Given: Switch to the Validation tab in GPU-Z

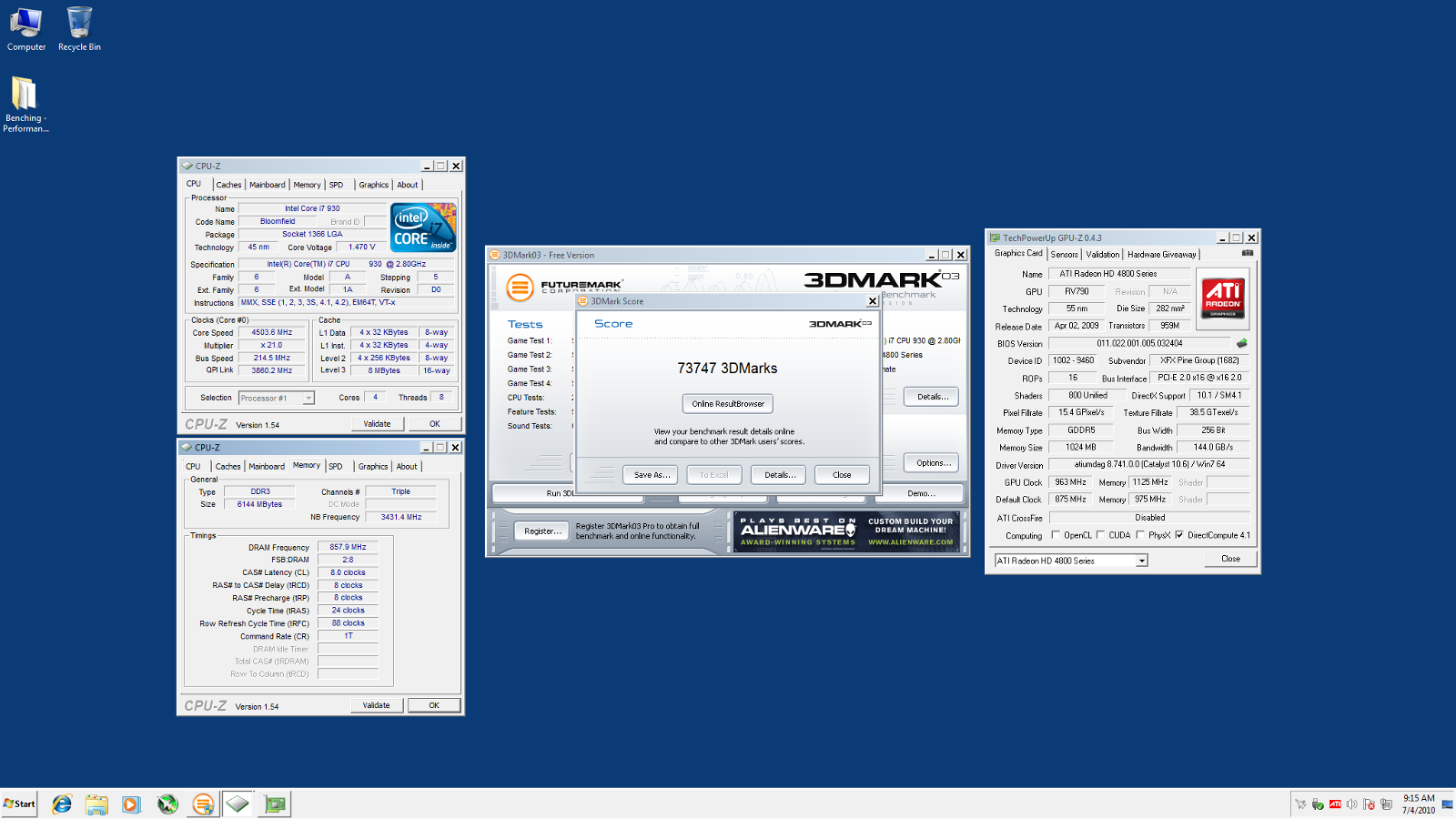Looking at the screenshot, I should coord(1102,255).
